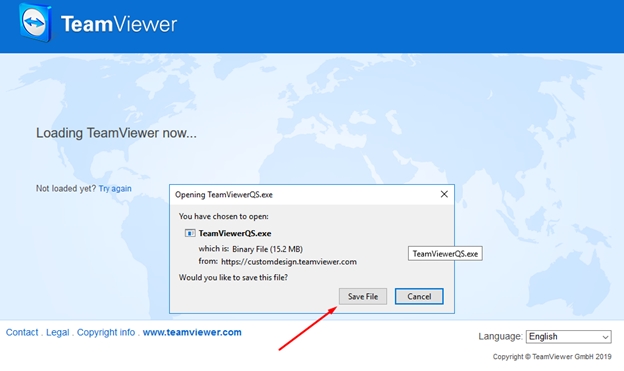Open the Legal link in footer
This screenshot has height=371, width=624.
point(57,332)
